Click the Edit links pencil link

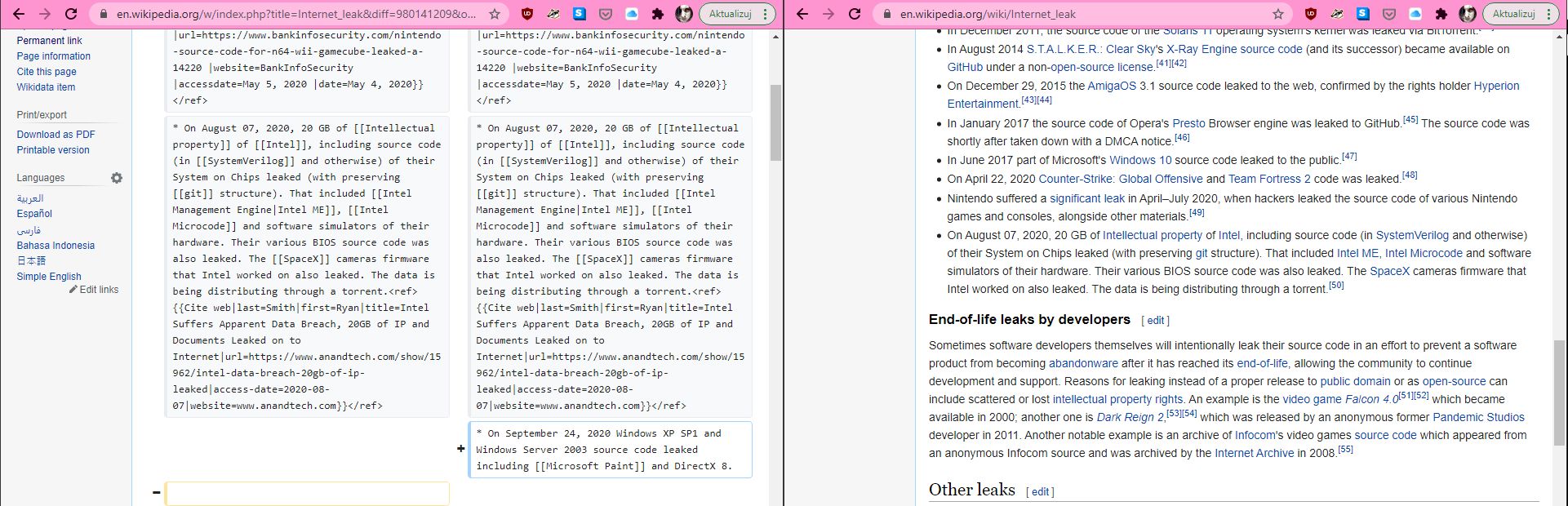(x=94, y=290)
